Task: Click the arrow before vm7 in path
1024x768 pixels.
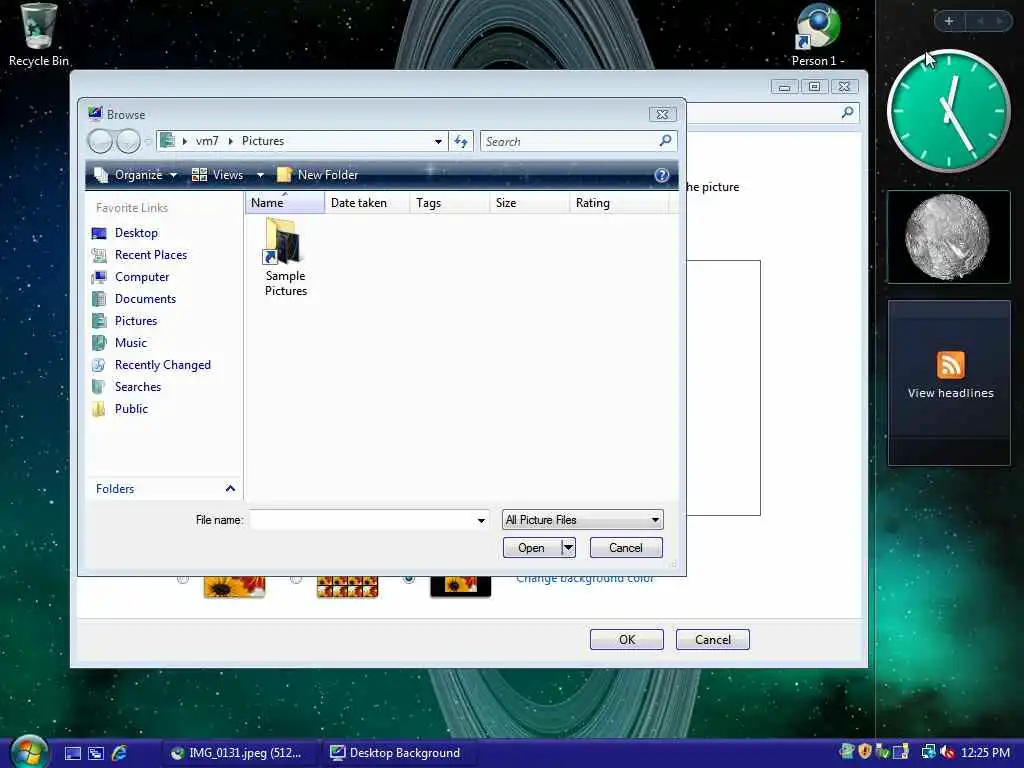Action: click(185, 141)
